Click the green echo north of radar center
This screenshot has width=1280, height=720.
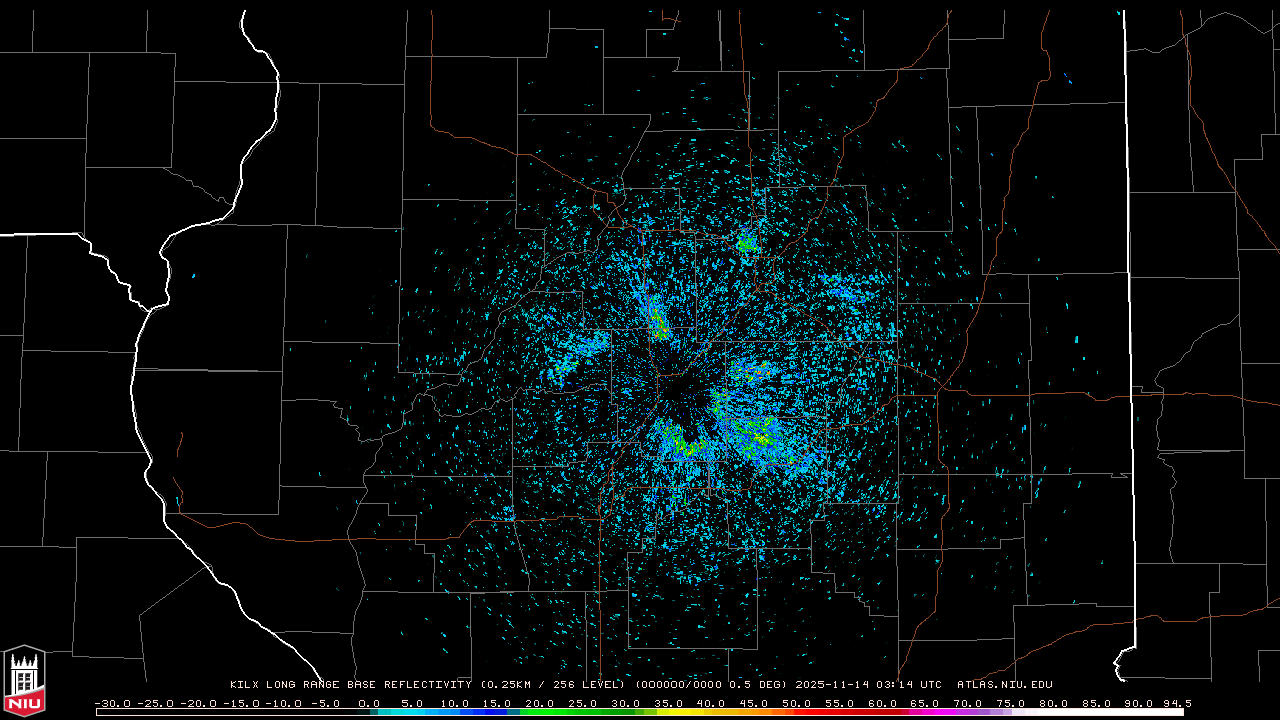[x=746, y=241]
